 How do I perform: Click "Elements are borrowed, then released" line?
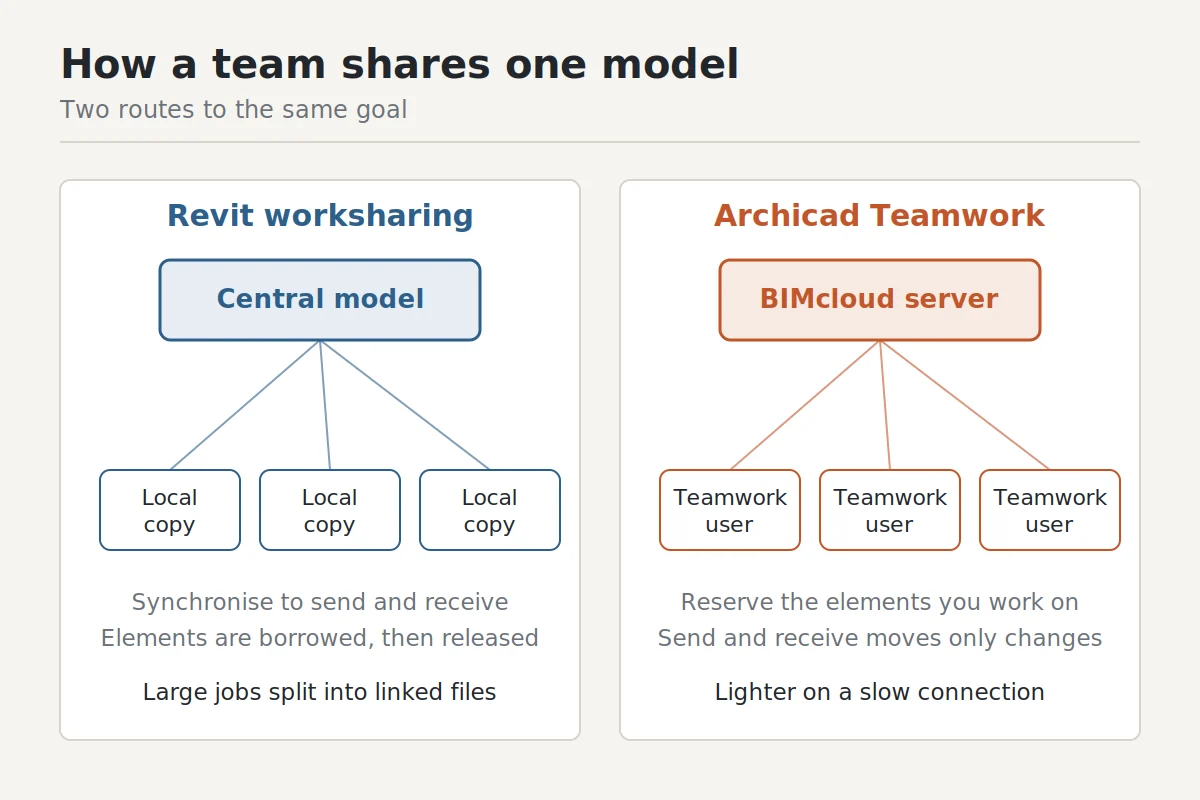[320, 638]
